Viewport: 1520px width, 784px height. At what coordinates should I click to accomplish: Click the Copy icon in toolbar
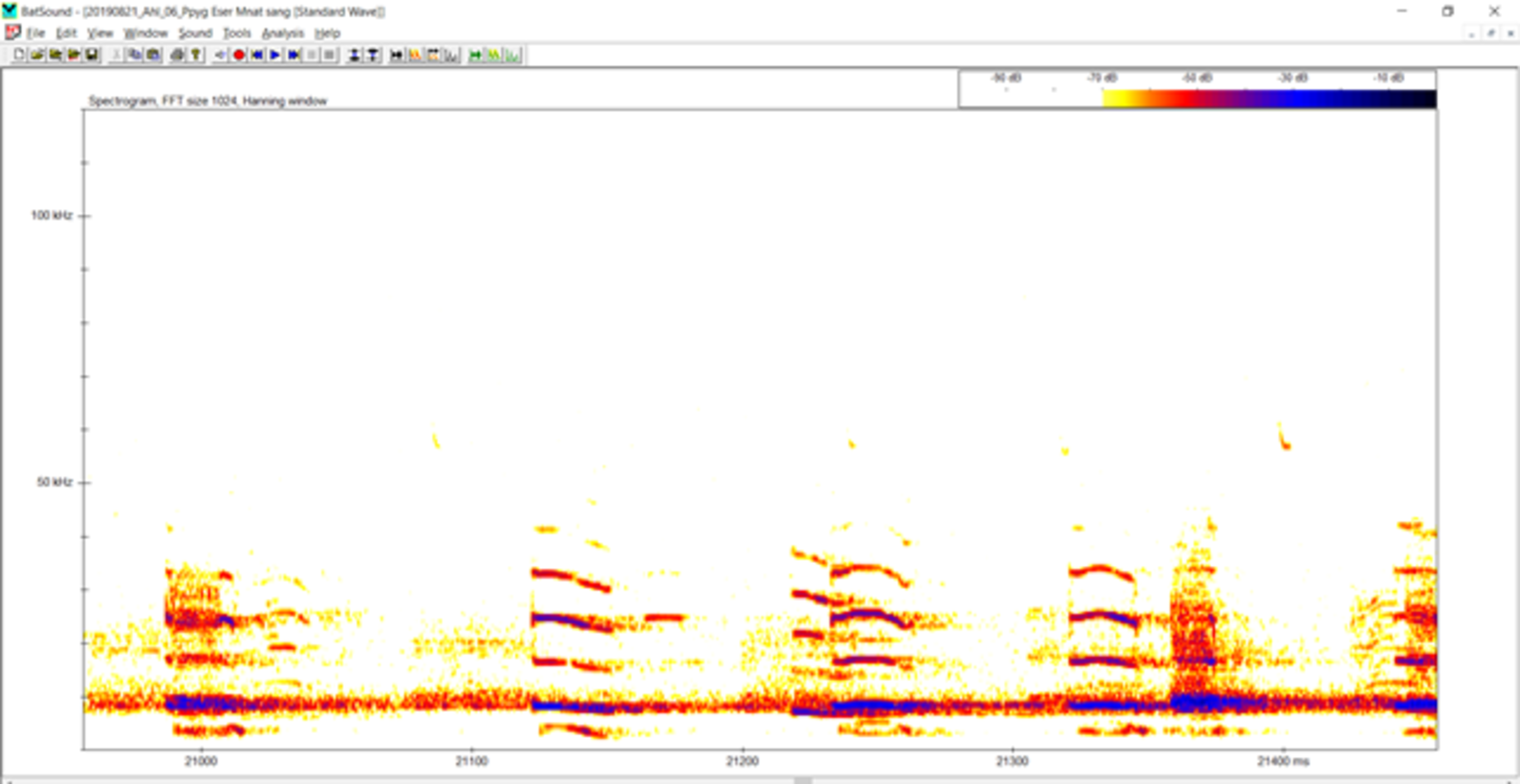click(x=135, y=55)
